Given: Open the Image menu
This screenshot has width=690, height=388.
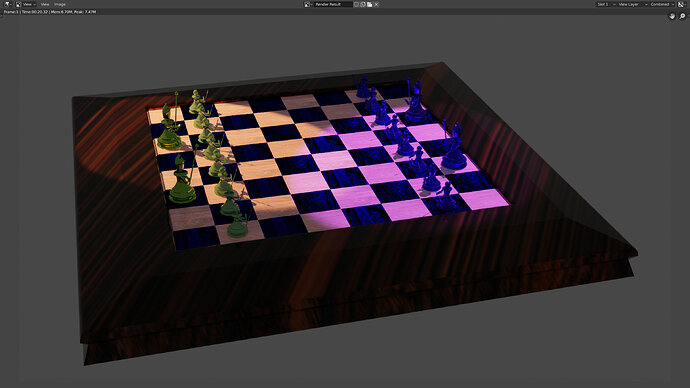Looking at the screenshot, I should (60, 4).
